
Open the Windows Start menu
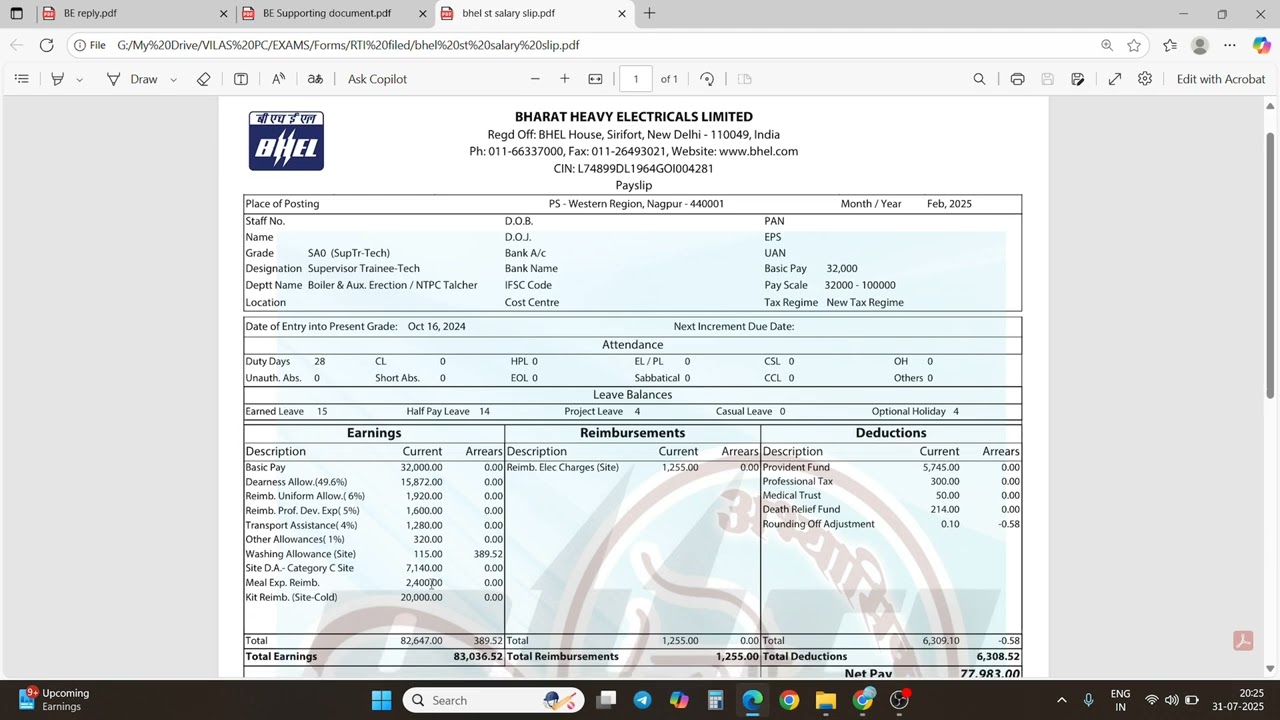[x=381, y=700]
